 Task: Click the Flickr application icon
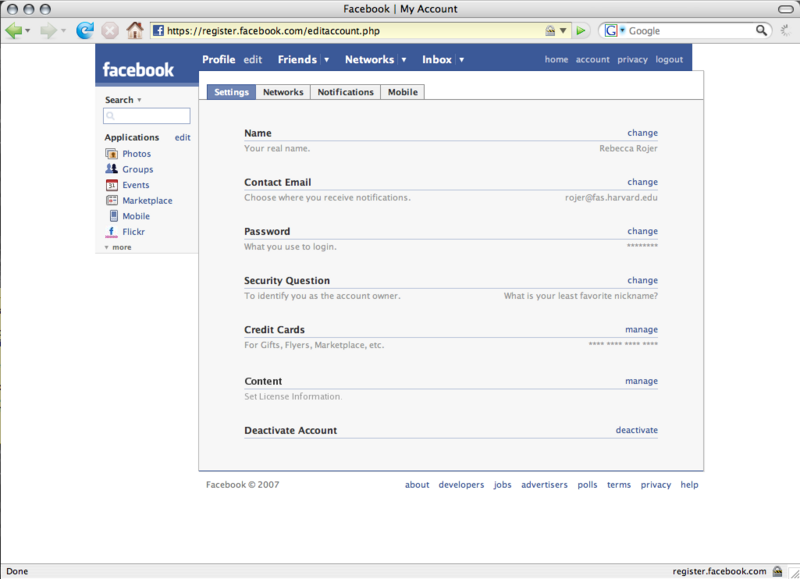pos(111,232)
